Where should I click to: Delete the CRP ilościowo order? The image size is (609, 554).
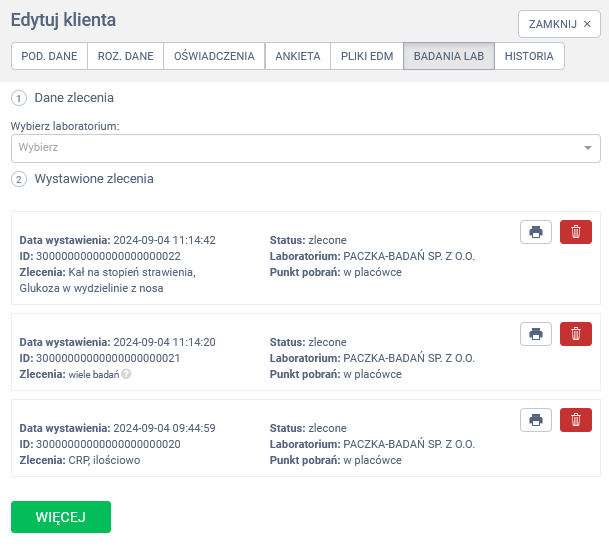pos(575,420)
